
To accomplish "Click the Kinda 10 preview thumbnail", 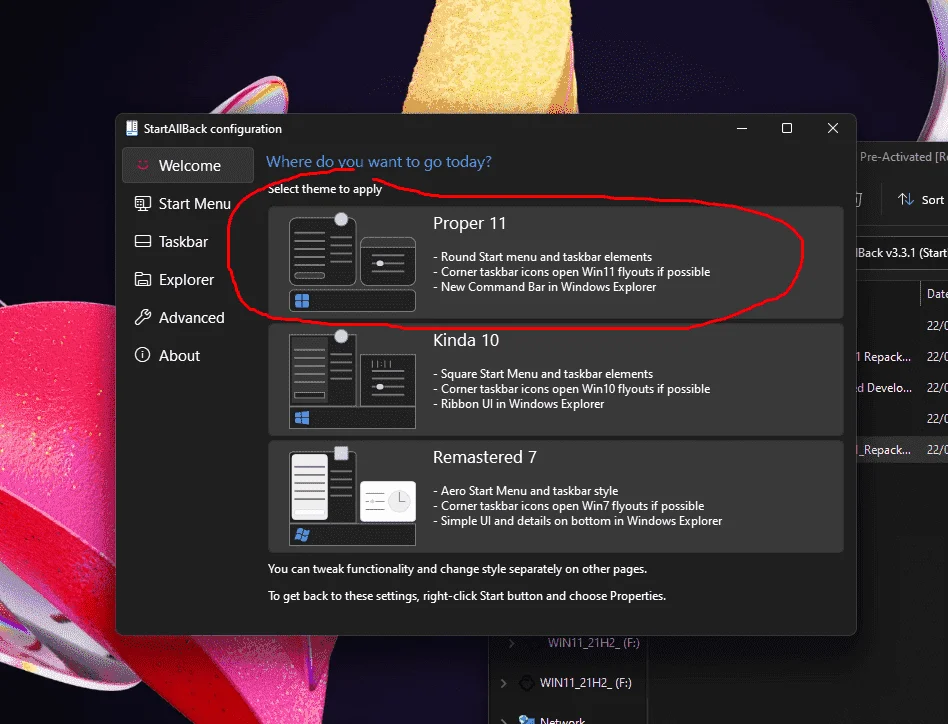I will tap(352, 380).
